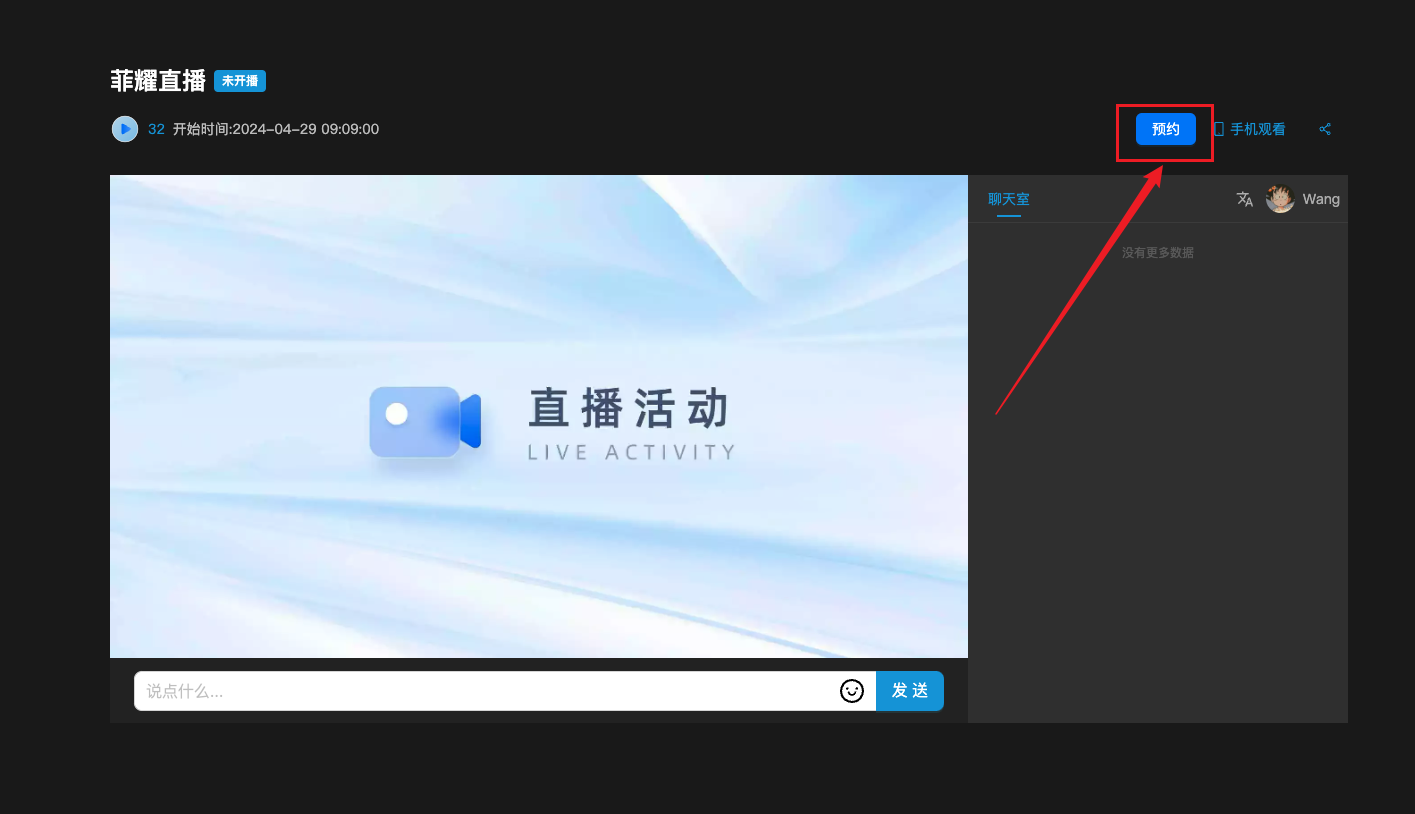Open the 手机观看 mobile viewing link
Image resolution: width=1415 pixels, height=814 pixels.
pyautogui.click(x=1257, y=129)
